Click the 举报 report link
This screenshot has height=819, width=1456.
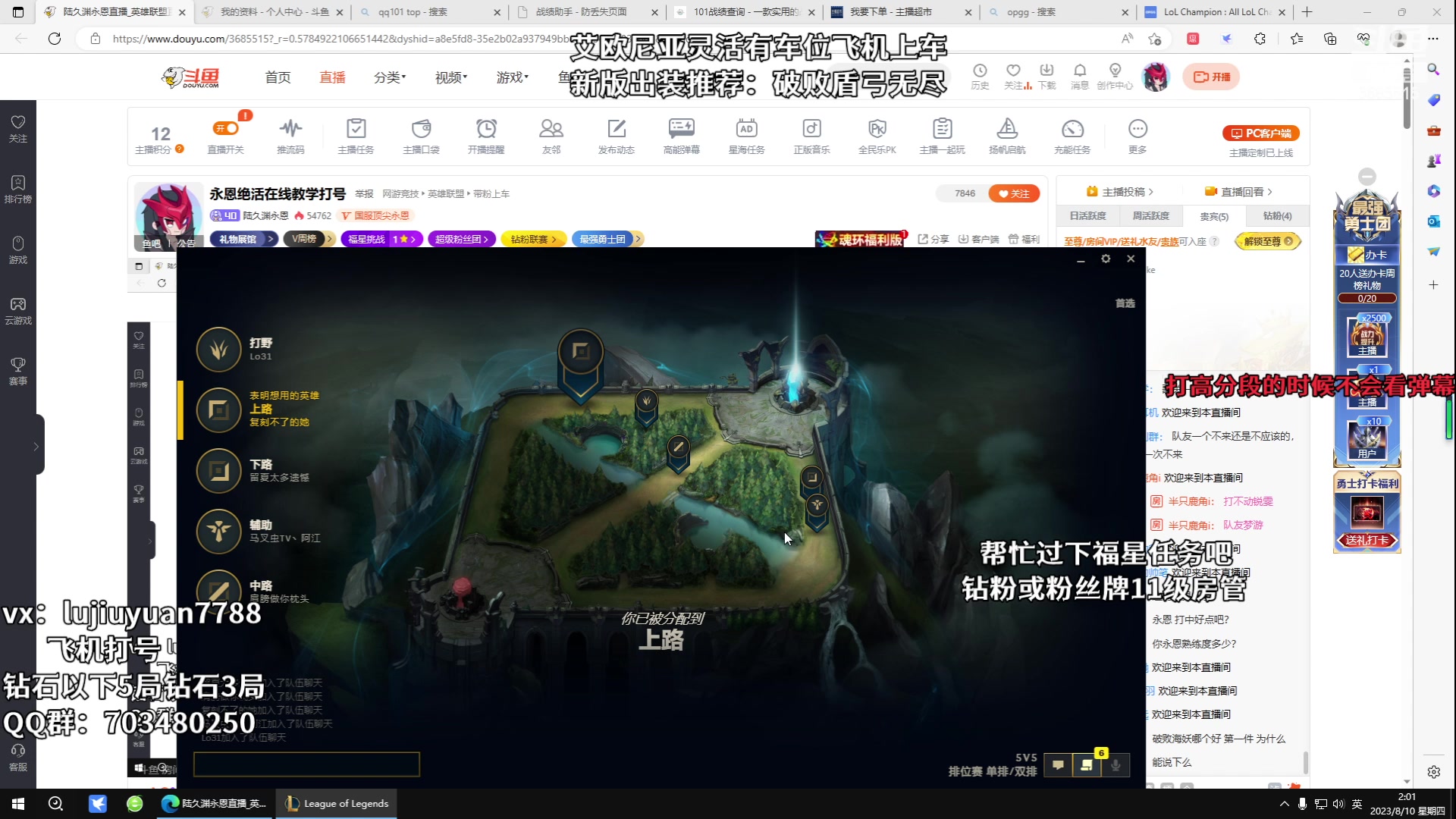pyautogui.click(x=364, y=194)
